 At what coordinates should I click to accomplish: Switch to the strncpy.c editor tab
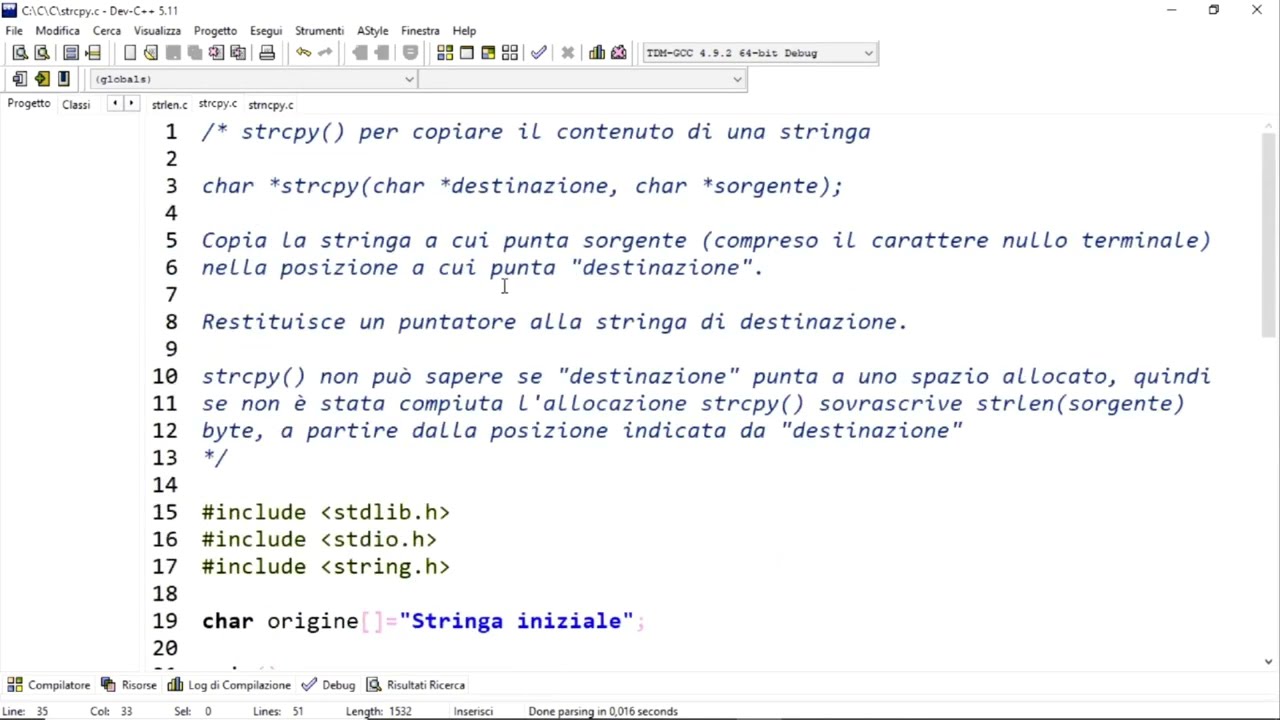[270, 105]
